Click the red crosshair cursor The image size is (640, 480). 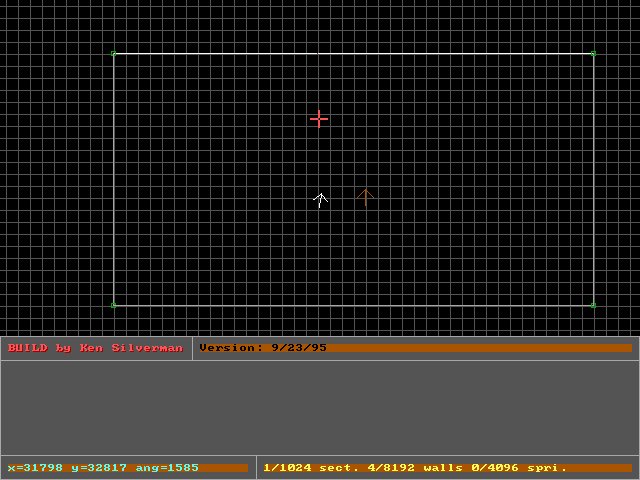click(x=319, y=119)
